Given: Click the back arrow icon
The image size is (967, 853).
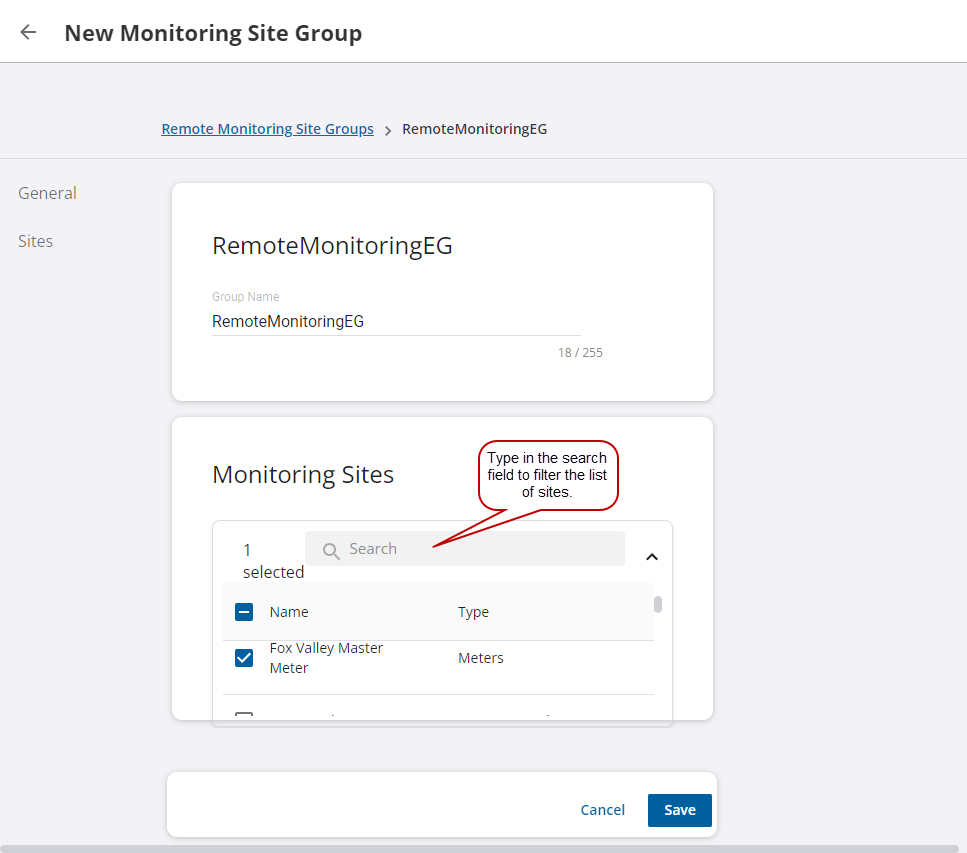Looking at the screenshot, I should click(28, 32).
